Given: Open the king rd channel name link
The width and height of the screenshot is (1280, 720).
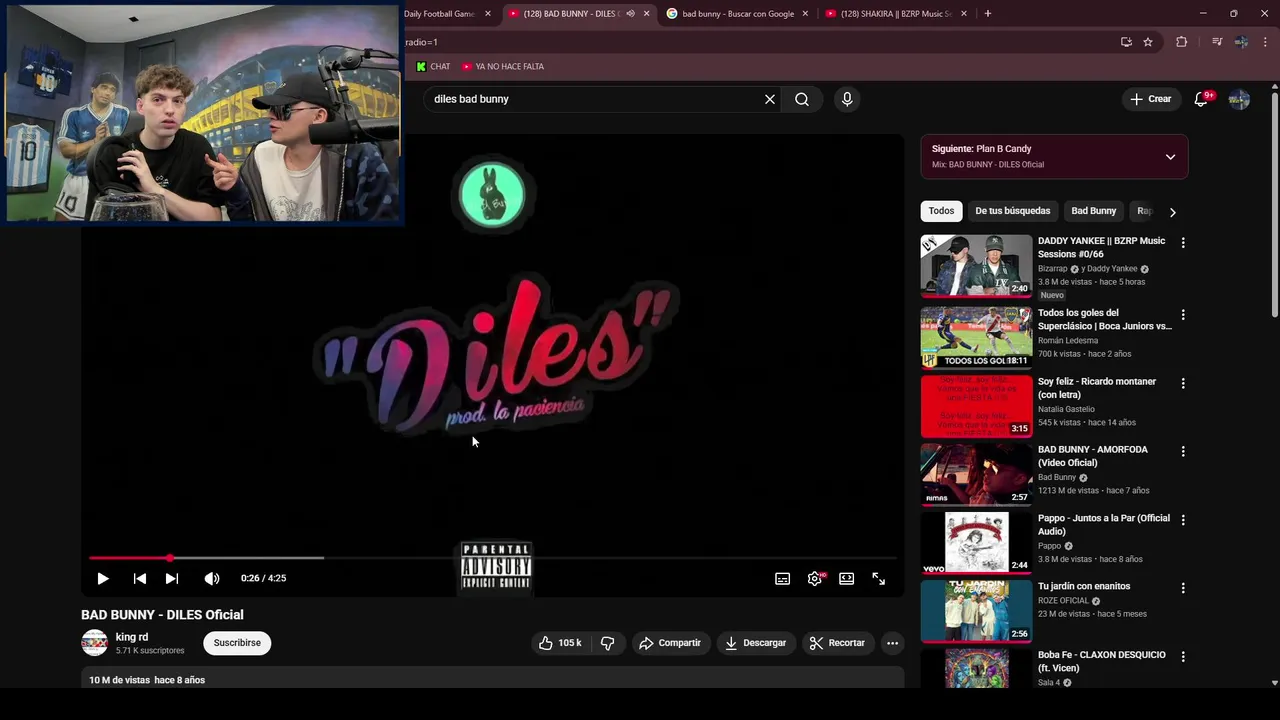Looking at the screenshot, I should click(x=132, y=637).
